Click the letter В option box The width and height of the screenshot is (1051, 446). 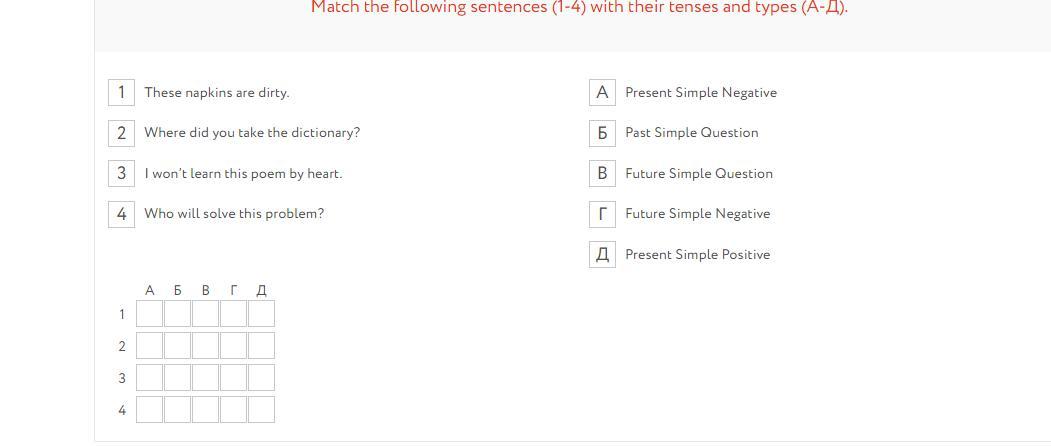(x=602, y=173)
